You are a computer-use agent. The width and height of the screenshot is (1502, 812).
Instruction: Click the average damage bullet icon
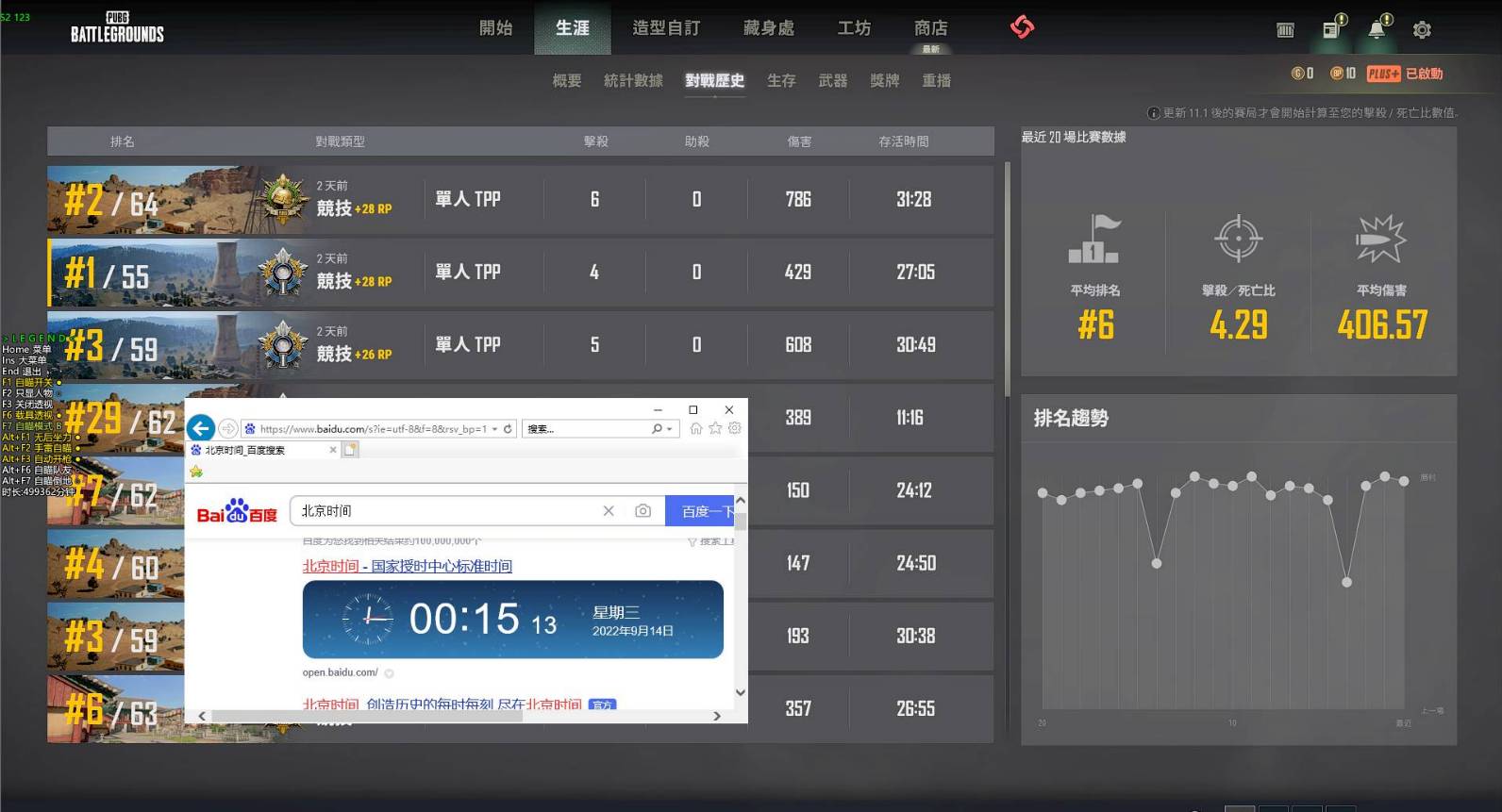[1381, 238]
